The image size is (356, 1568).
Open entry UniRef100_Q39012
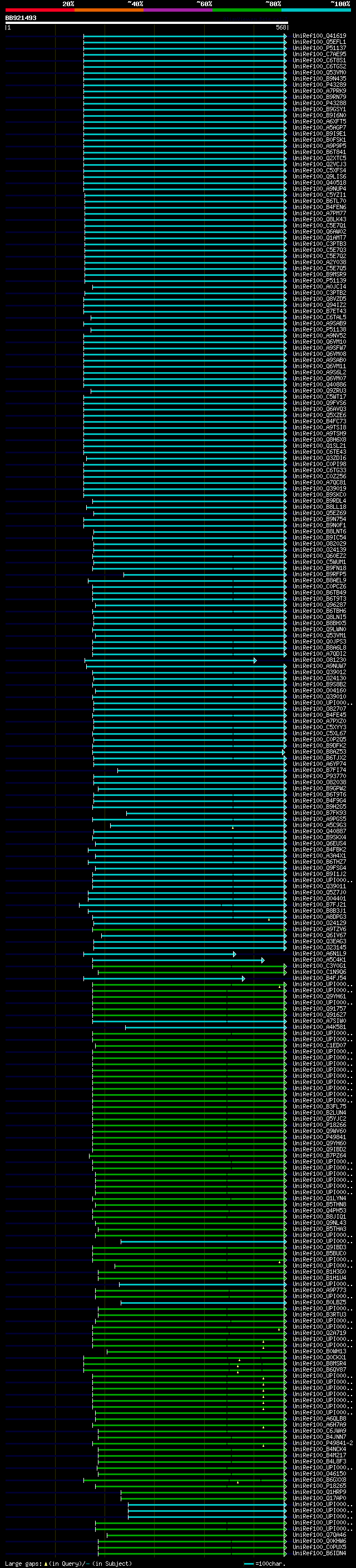(319, 672)
